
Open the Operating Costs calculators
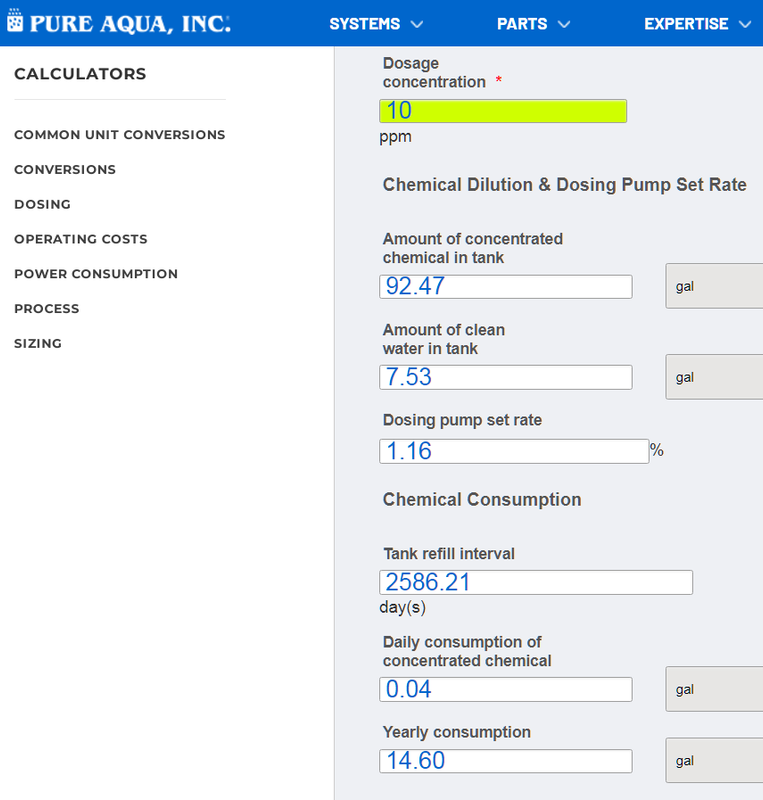pyautogui.click(x=81, y=239)
